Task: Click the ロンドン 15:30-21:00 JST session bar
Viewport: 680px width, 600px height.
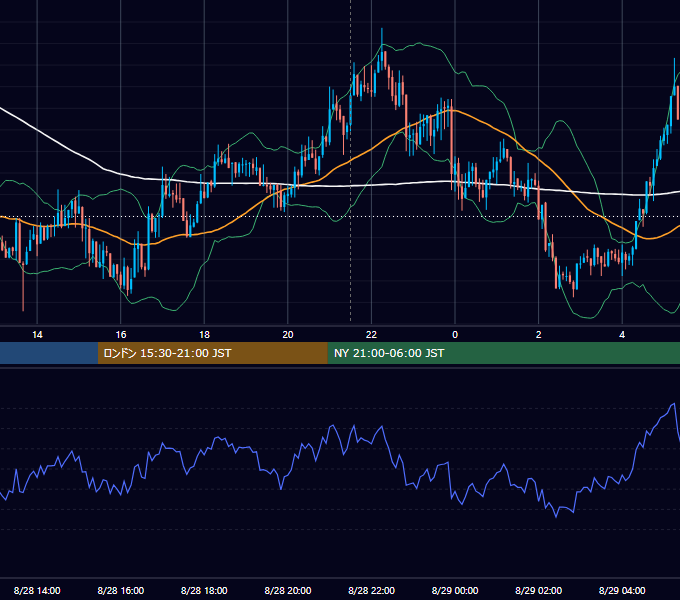Action: (212, 353)
